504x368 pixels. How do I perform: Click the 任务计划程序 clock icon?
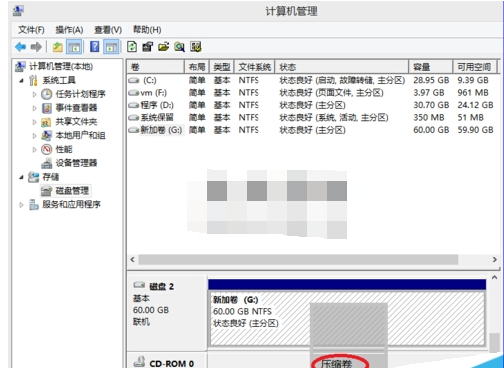pyautogui.click(x=47, y=94)
